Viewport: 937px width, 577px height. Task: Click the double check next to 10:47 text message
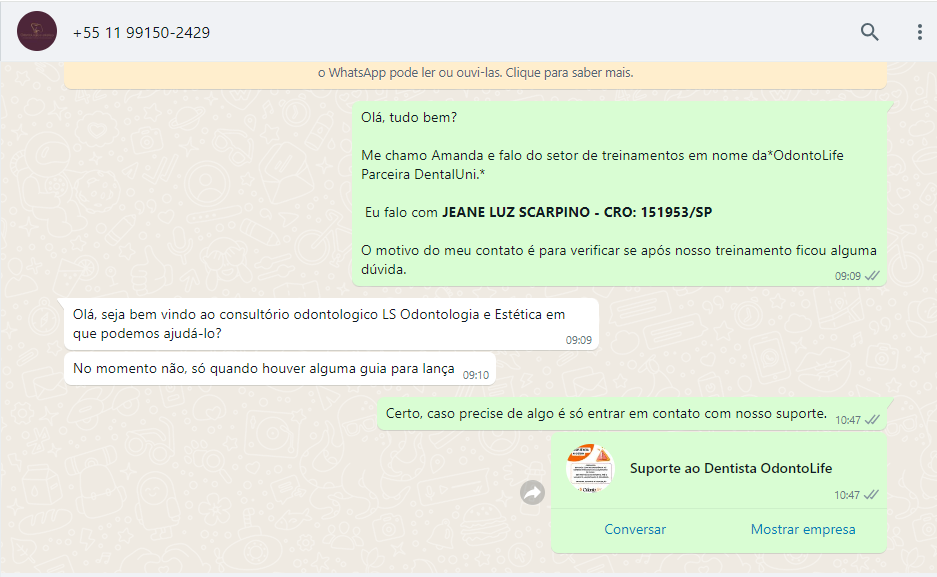(872, 419)
